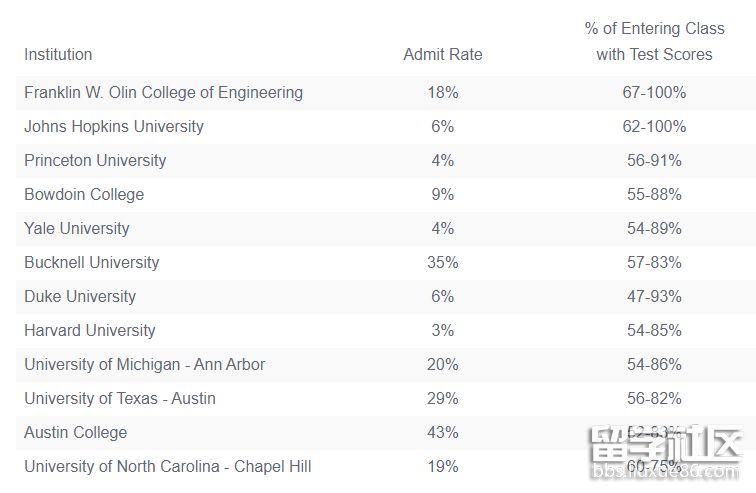The height and width of the screenshot is (493, 756).
Task: Click Duke University institution name
Action: 80,296
